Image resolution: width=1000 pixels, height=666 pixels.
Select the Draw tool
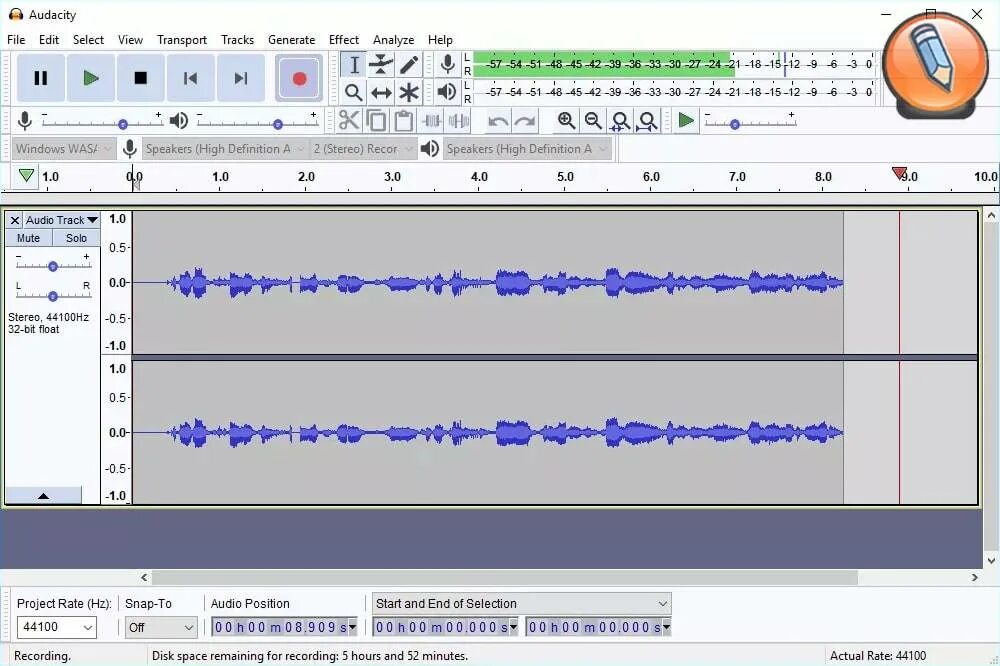pos(408,64)
